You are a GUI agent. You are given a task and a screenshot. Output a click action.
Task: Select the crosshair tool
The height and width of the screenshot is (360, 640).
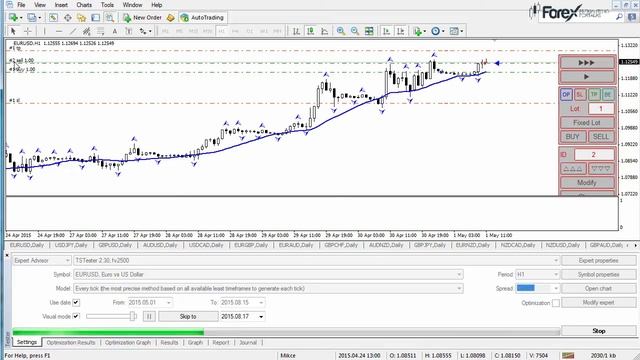coord(27,31)
